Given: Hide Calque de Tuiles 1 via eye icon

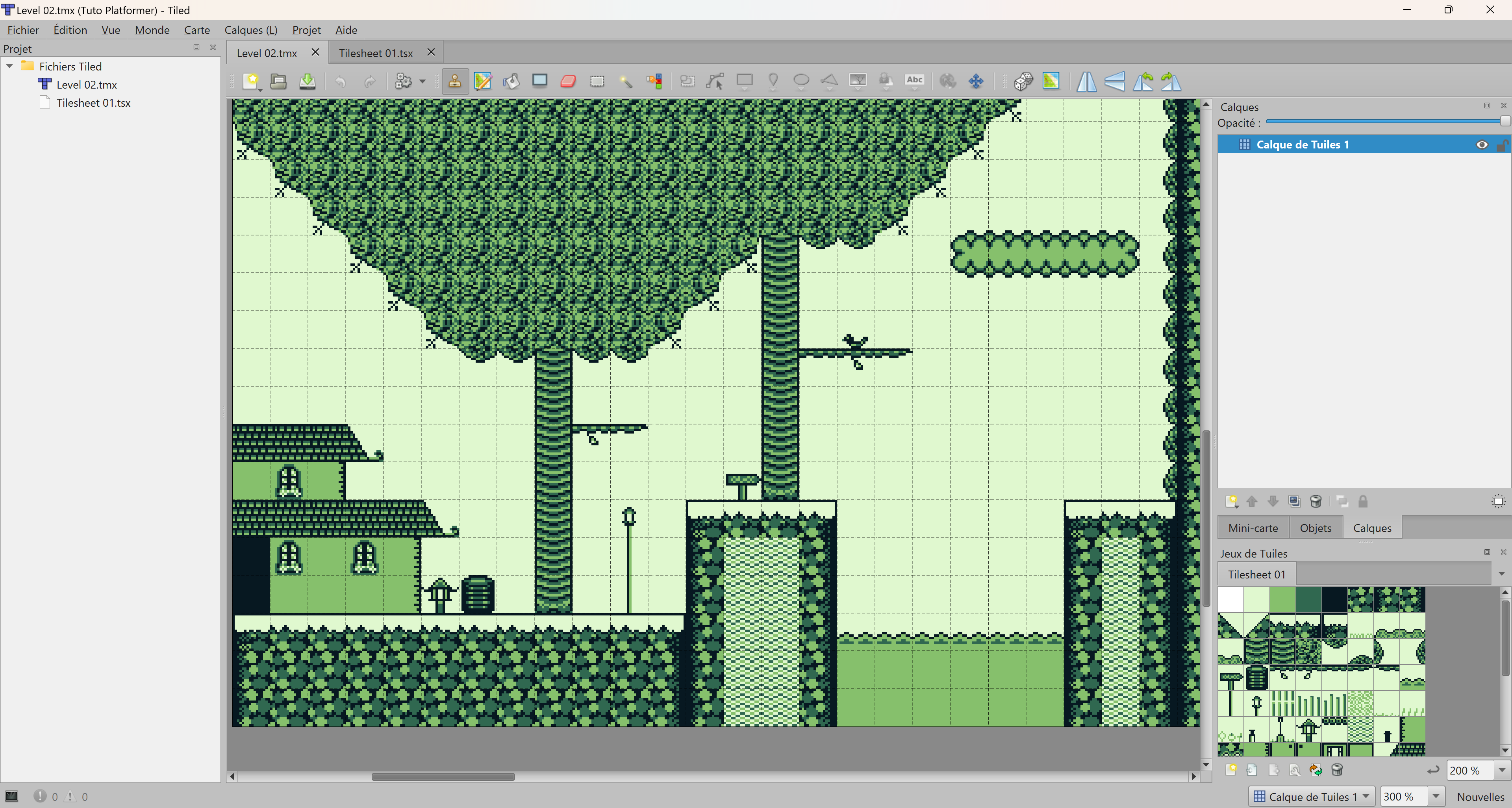Looking at the screenshot, I should pos(1481,145).
